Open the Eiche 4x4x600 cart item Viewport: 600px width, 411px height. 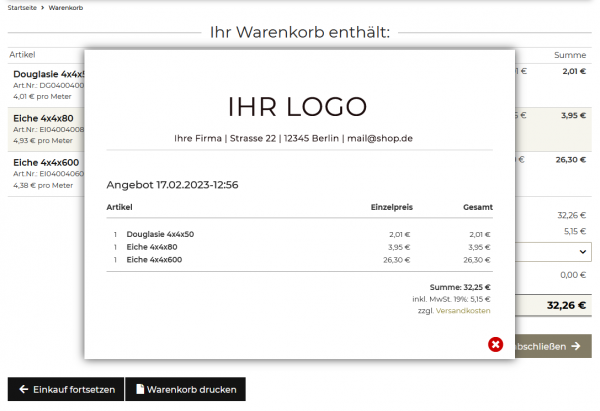point(47,162)
